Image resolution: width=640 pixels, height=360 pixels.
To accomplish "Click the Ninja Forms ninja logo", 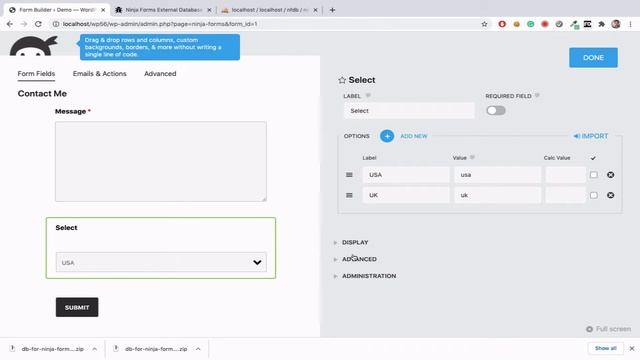I will click(33, 46).
